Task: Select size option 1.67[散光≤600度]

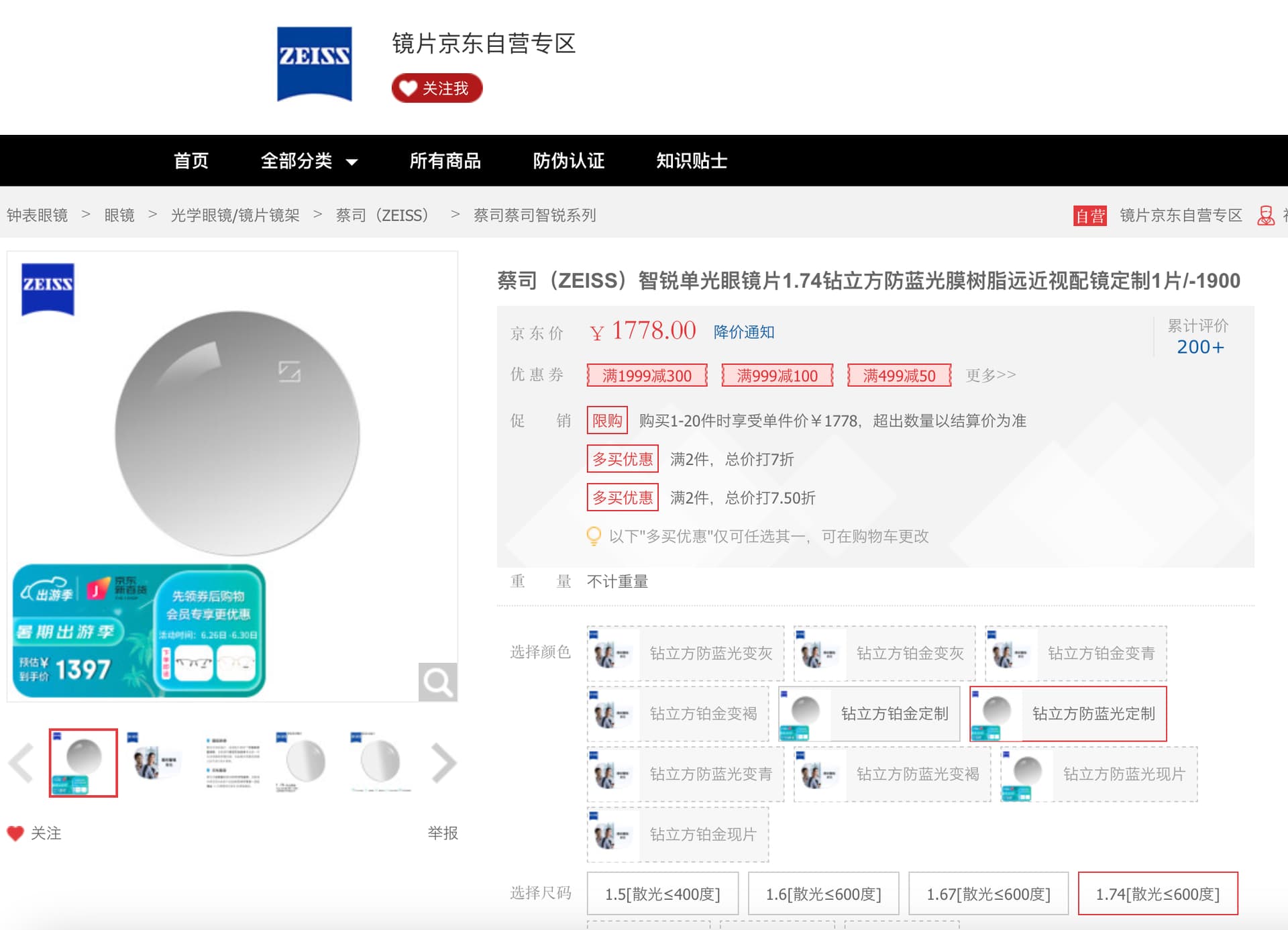Action: (988, 894)
